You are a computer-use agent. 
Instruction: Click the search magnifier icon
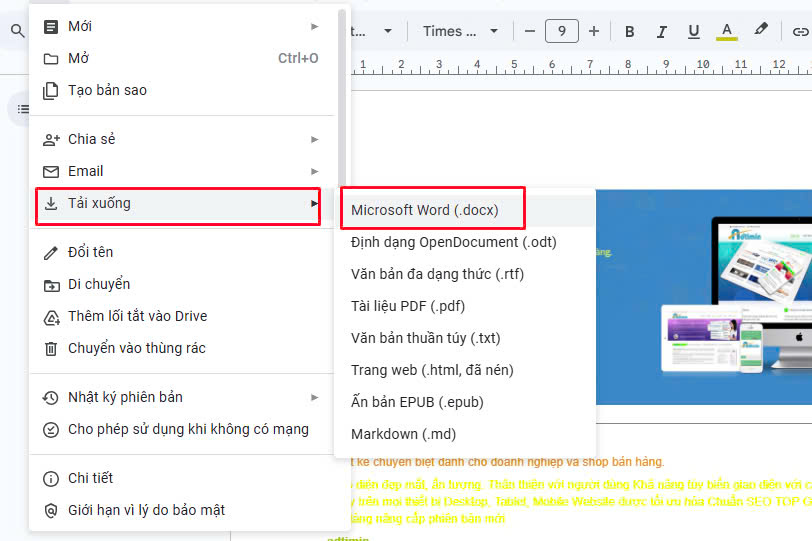tap(18, 31)
